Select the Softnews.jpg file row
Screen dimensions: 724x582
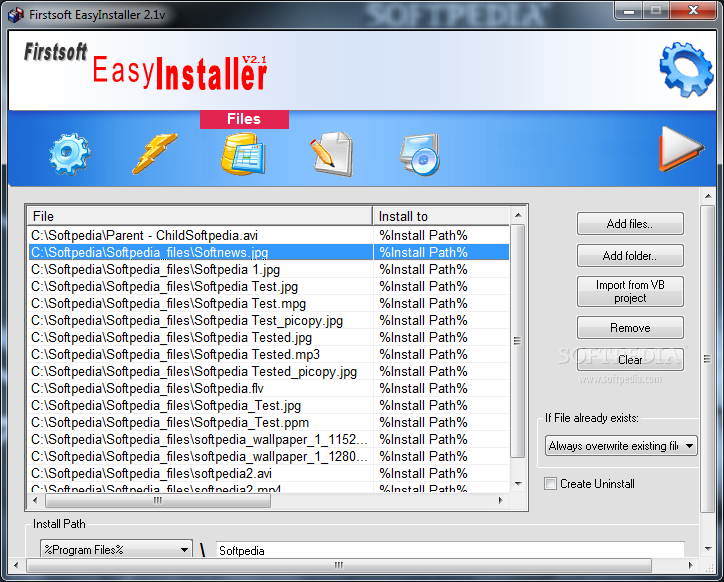(x=269, y=253)
